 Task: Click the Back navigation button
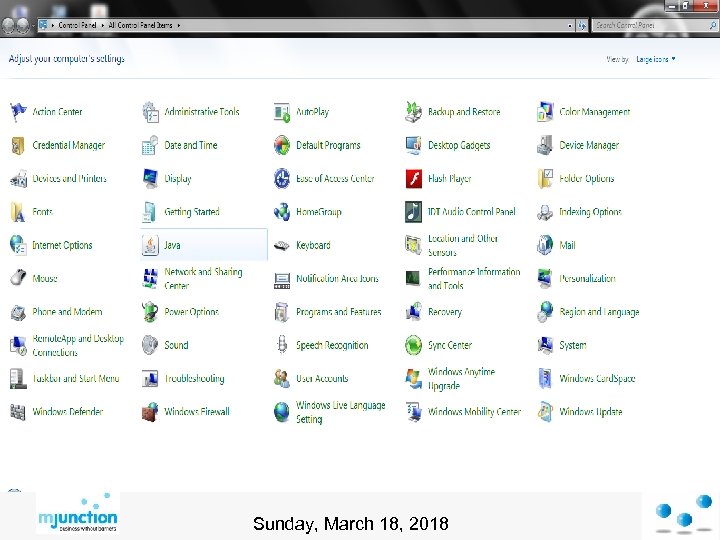pos(9,26)
